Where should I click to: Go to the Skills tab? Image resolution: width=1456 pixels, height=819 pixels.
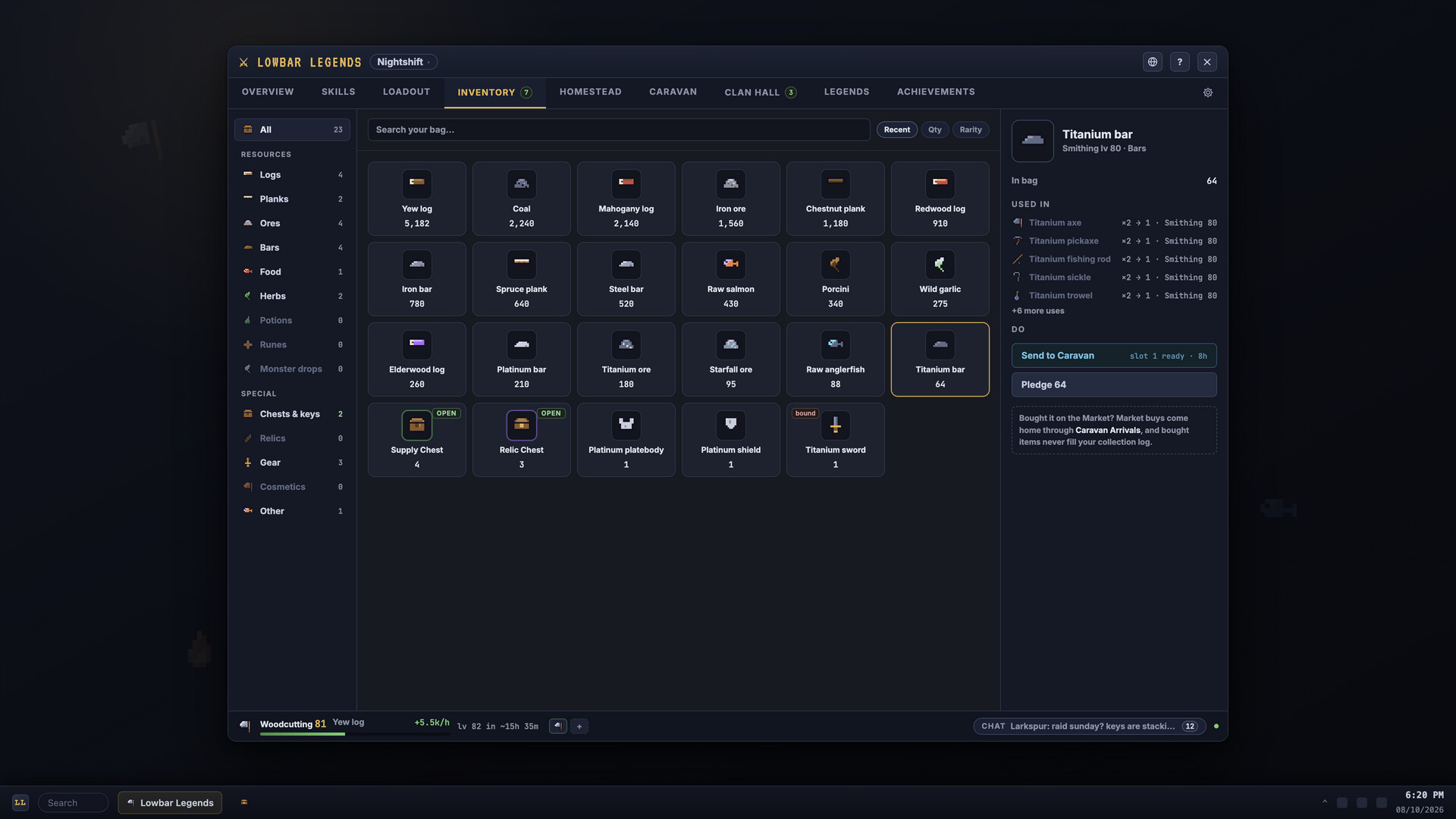pyautogui.click(x=338, y=92)
